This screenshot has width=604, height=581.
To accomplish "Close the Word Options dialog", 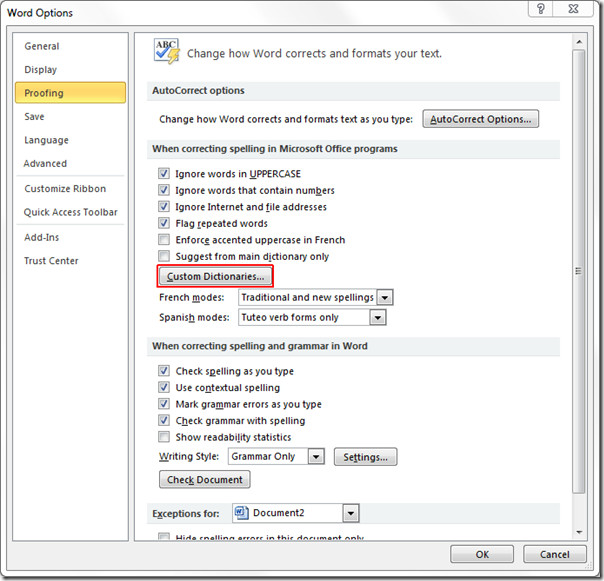I will click(573, 8).
